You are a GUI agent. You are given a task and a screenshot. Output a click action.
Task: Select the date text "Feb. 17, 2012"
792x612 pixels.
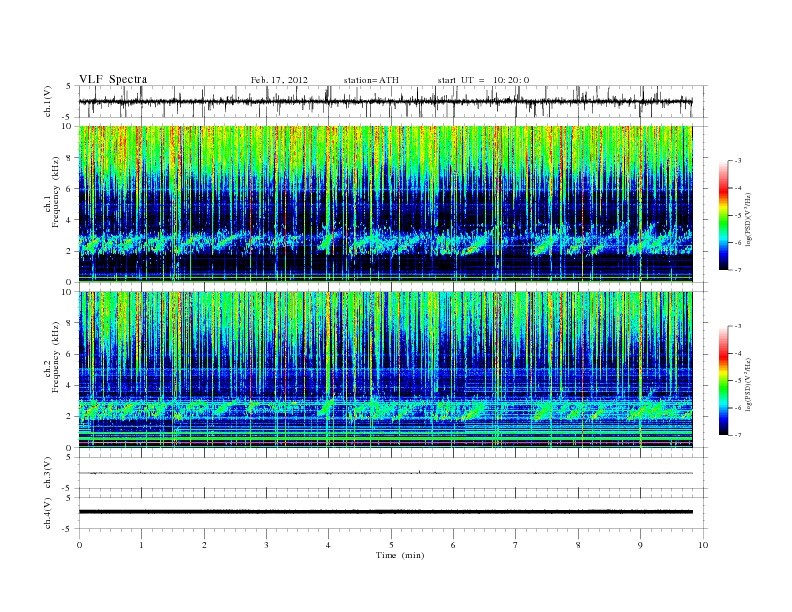[279, 80]
